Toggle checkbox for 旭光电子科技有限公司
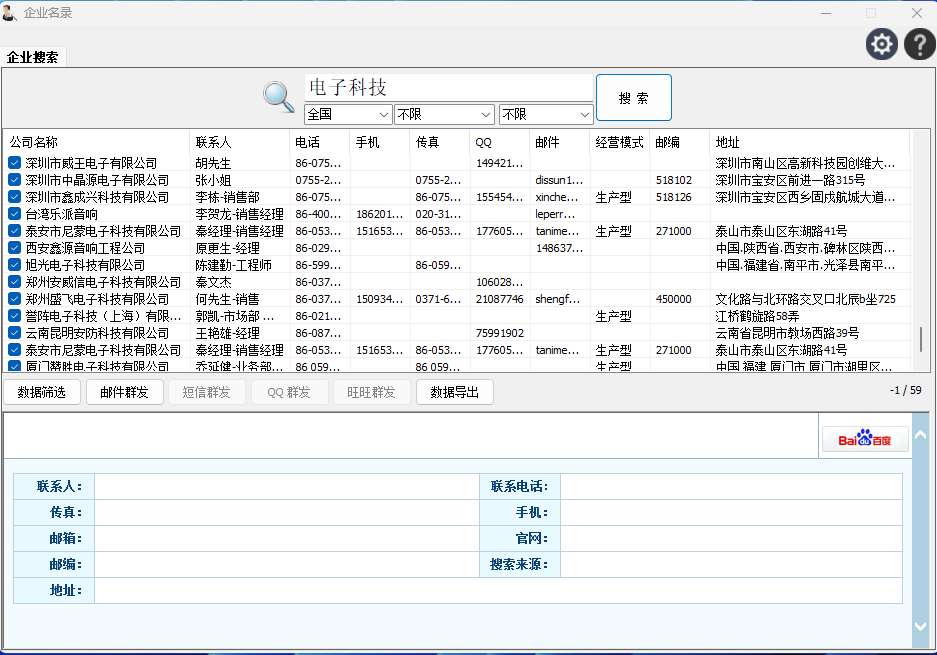Viewport: 937px width, 655px height. [x=15, y=265]
